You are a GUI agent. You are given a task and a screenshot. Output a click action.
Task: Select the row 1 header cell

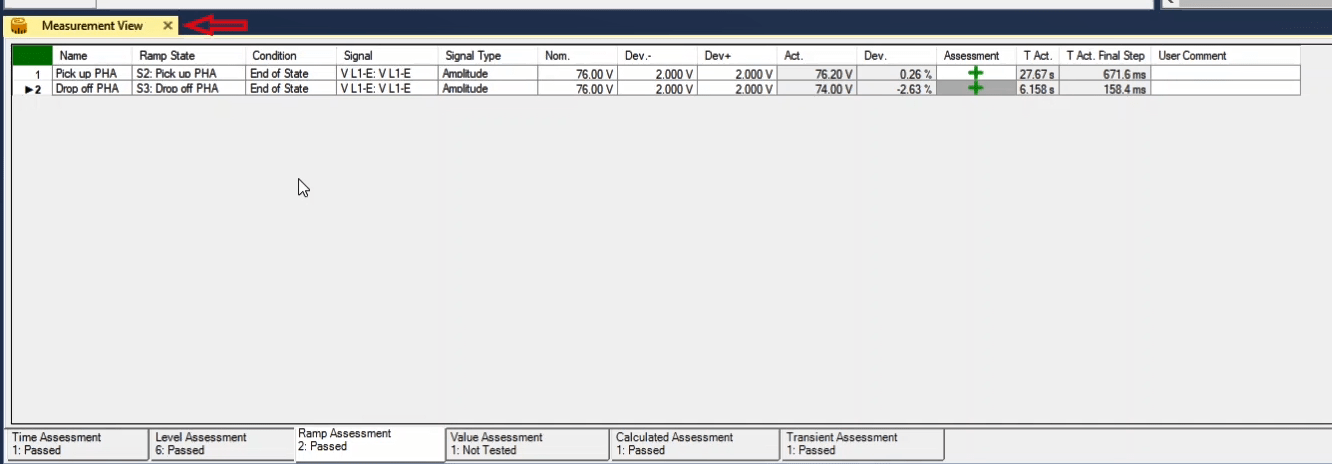coord(31,74)
